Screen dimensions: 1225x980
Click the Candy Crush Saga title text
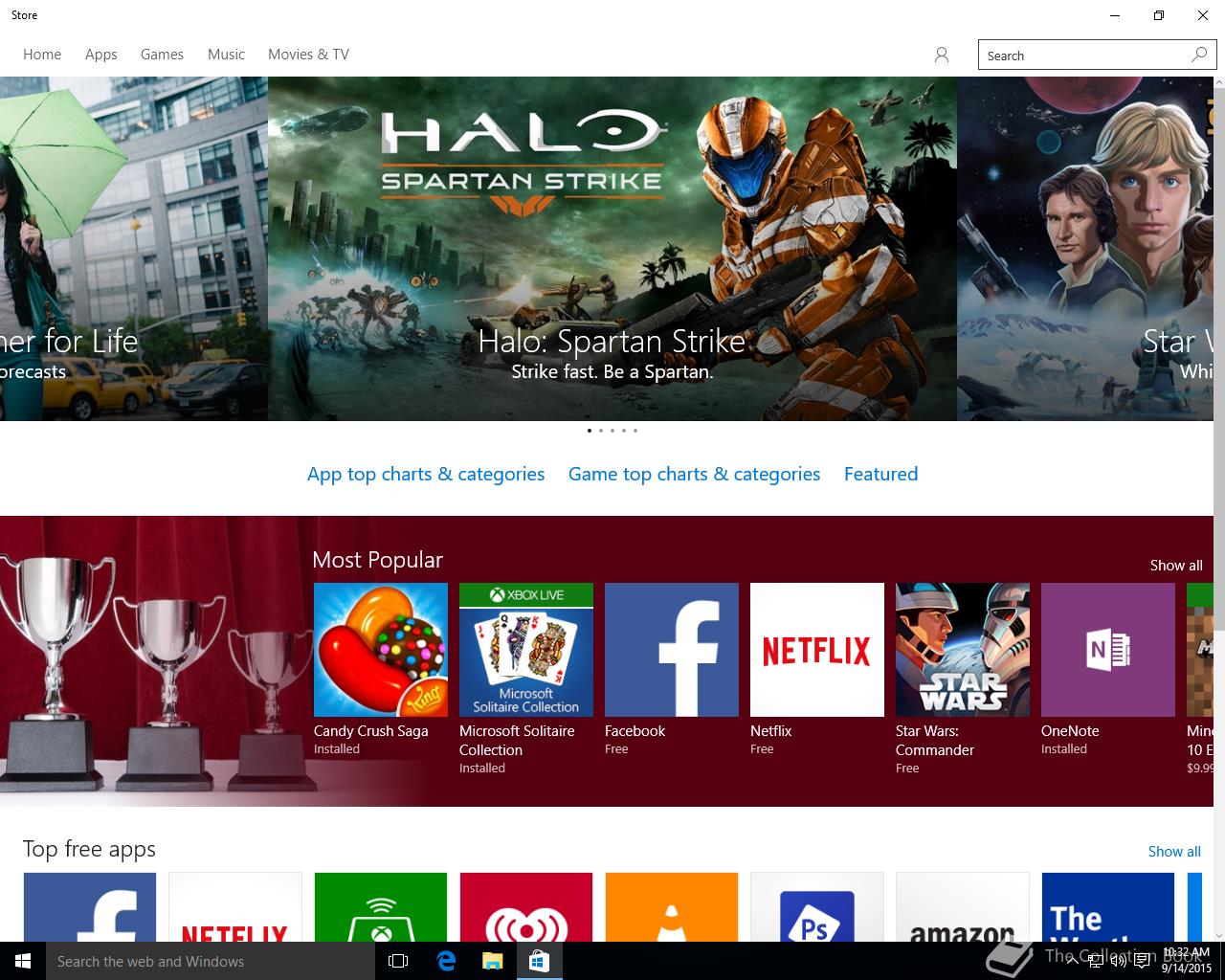tap(371, 731)
